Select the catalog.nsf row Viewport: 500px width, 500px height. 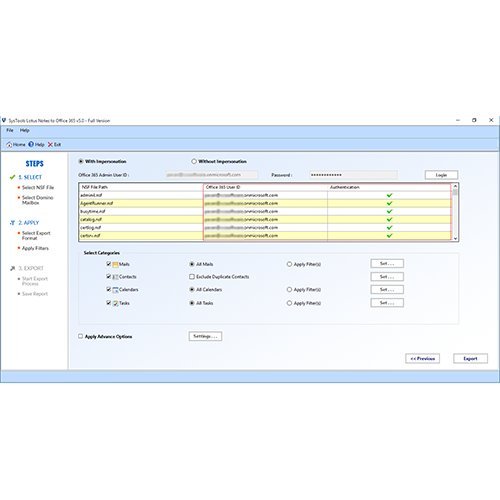[265, 219]
